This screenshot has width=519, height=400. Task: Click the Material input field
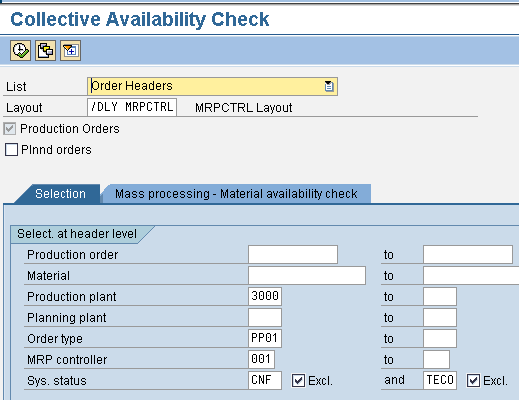[x=307, y=276]
